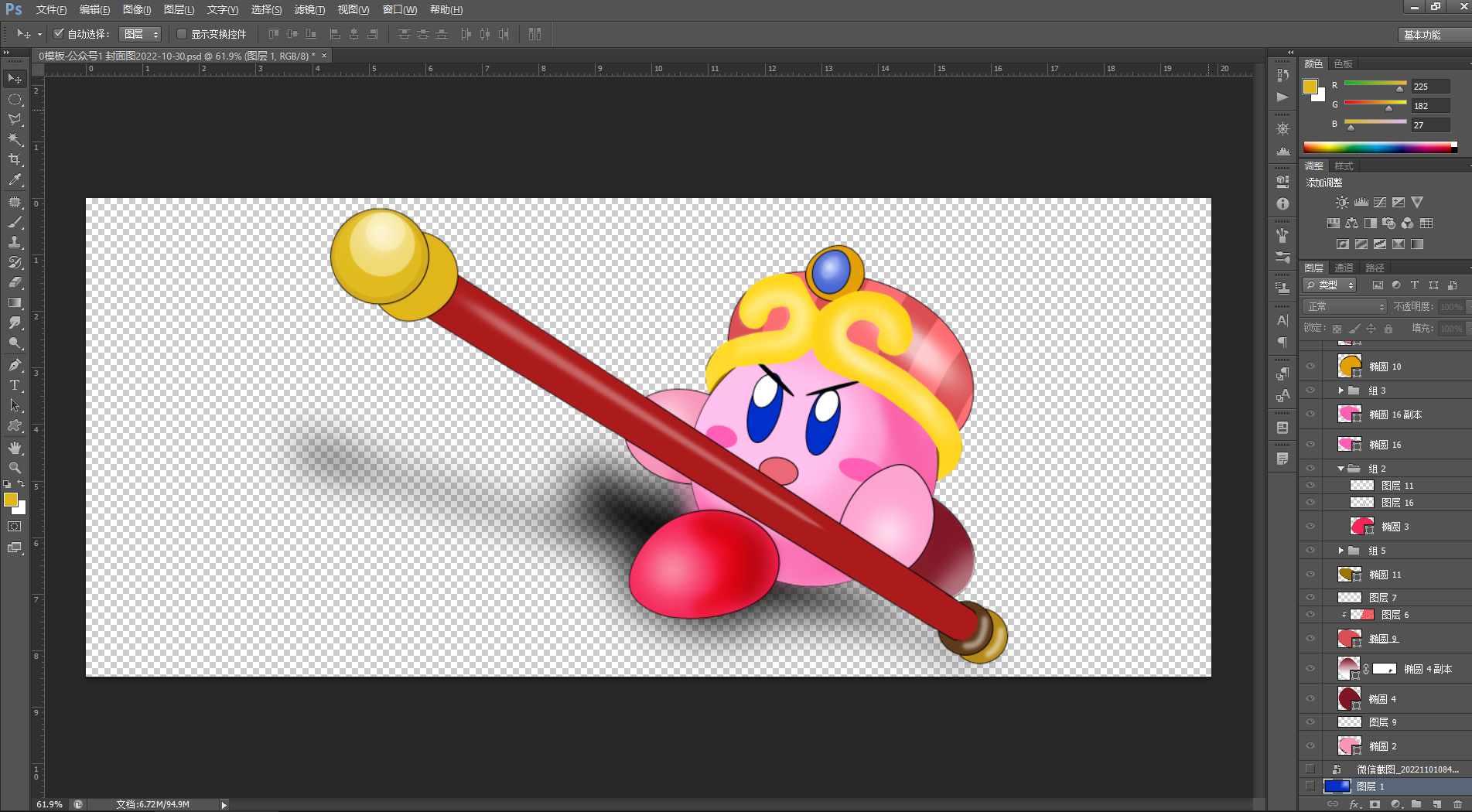Viewport: 1472px width, 812px height.
Task: Select the History Brush tool
Action: click(15, 263)
